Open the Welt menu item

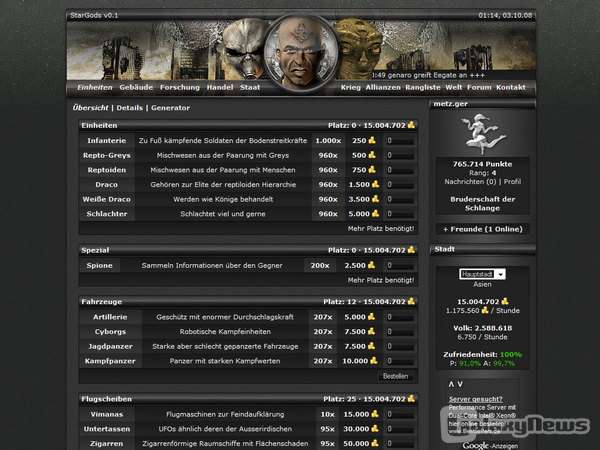[454, 87]
